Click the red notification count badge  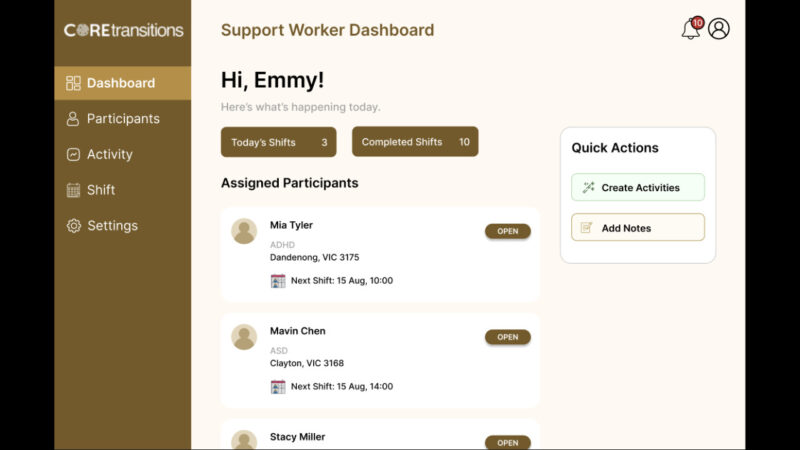coord(697,22)
